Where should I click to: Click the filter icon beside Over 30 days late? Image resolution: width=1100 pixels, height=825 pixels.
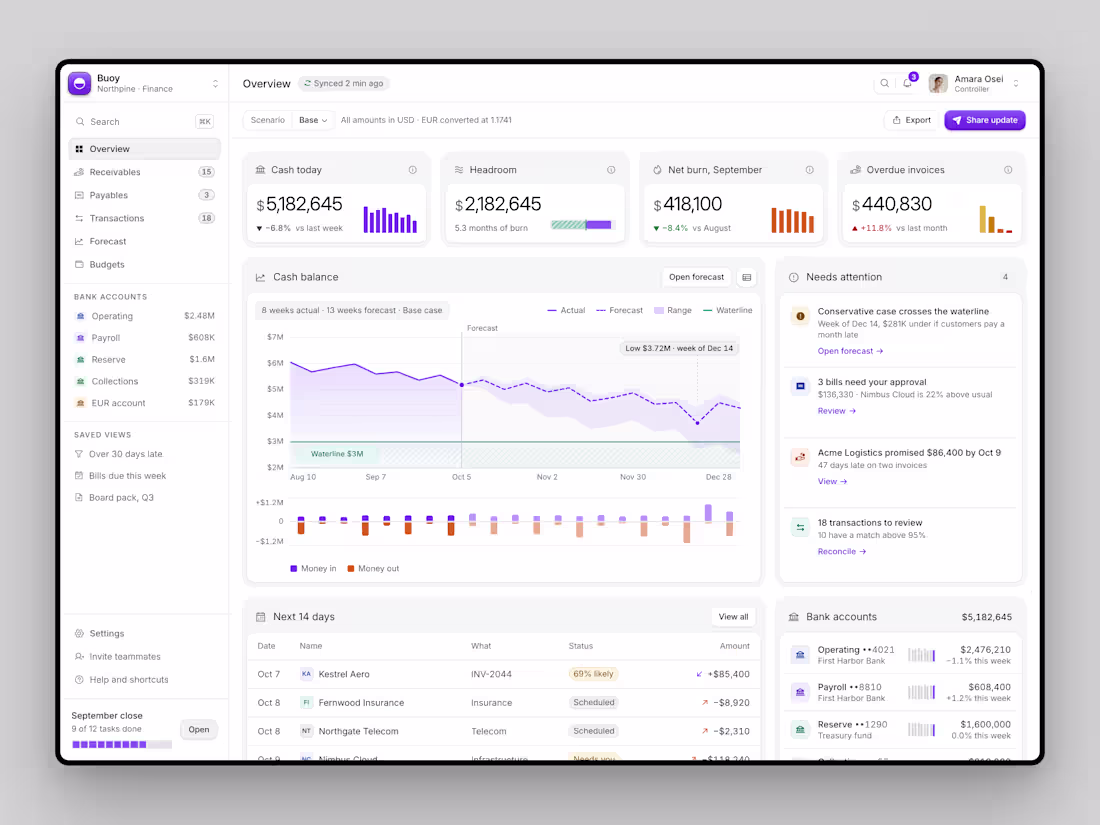[x=79, y=454]
